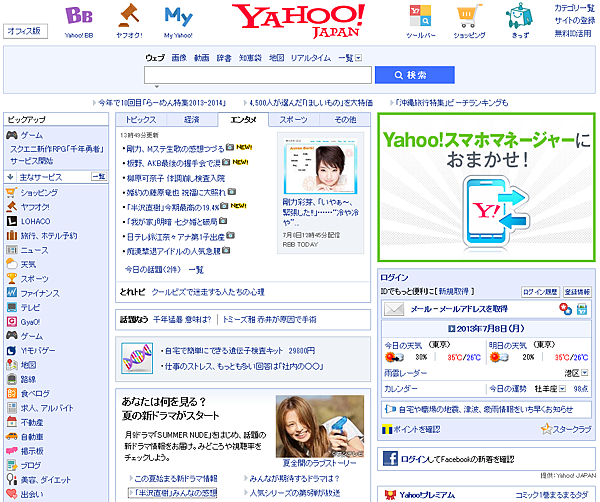This screenshot has width=600, height=502.
Task: Expand the search suggestion arrow below search box
Action: [x=157, y=87]
